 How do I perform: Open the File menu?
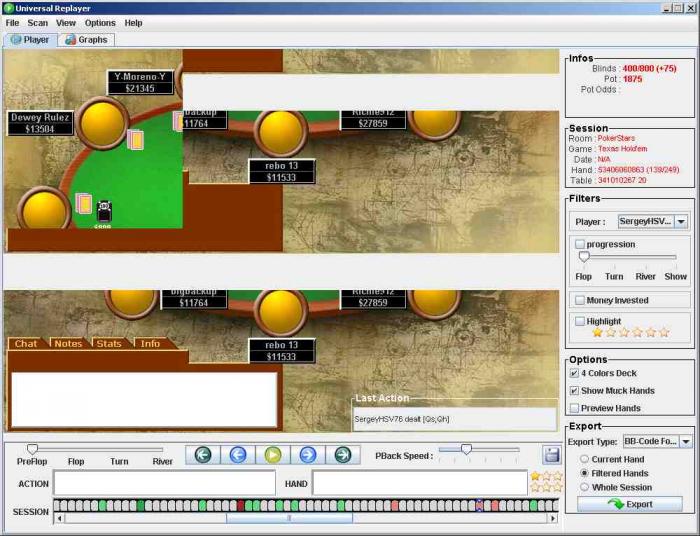click(x=12, y=23)
